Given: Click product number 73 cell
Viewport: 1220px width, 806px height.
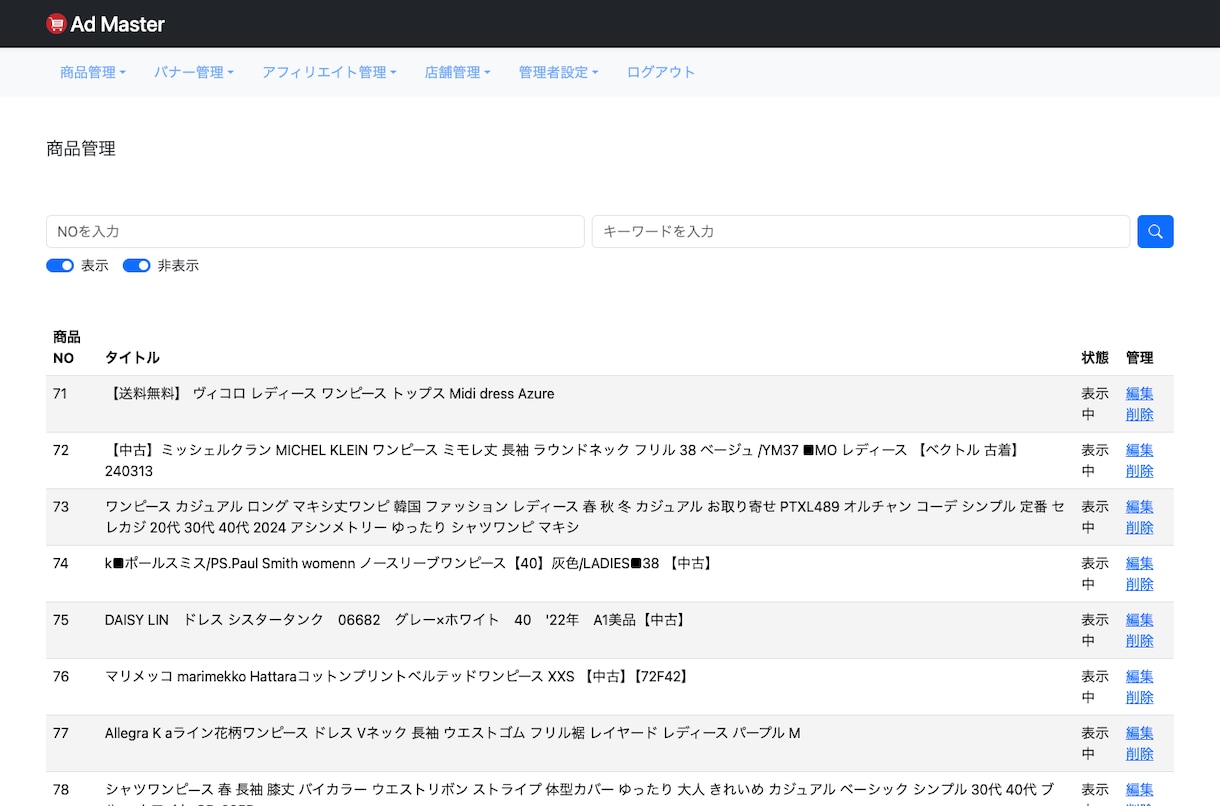Looking at the screenshot, I should point(61,507).
